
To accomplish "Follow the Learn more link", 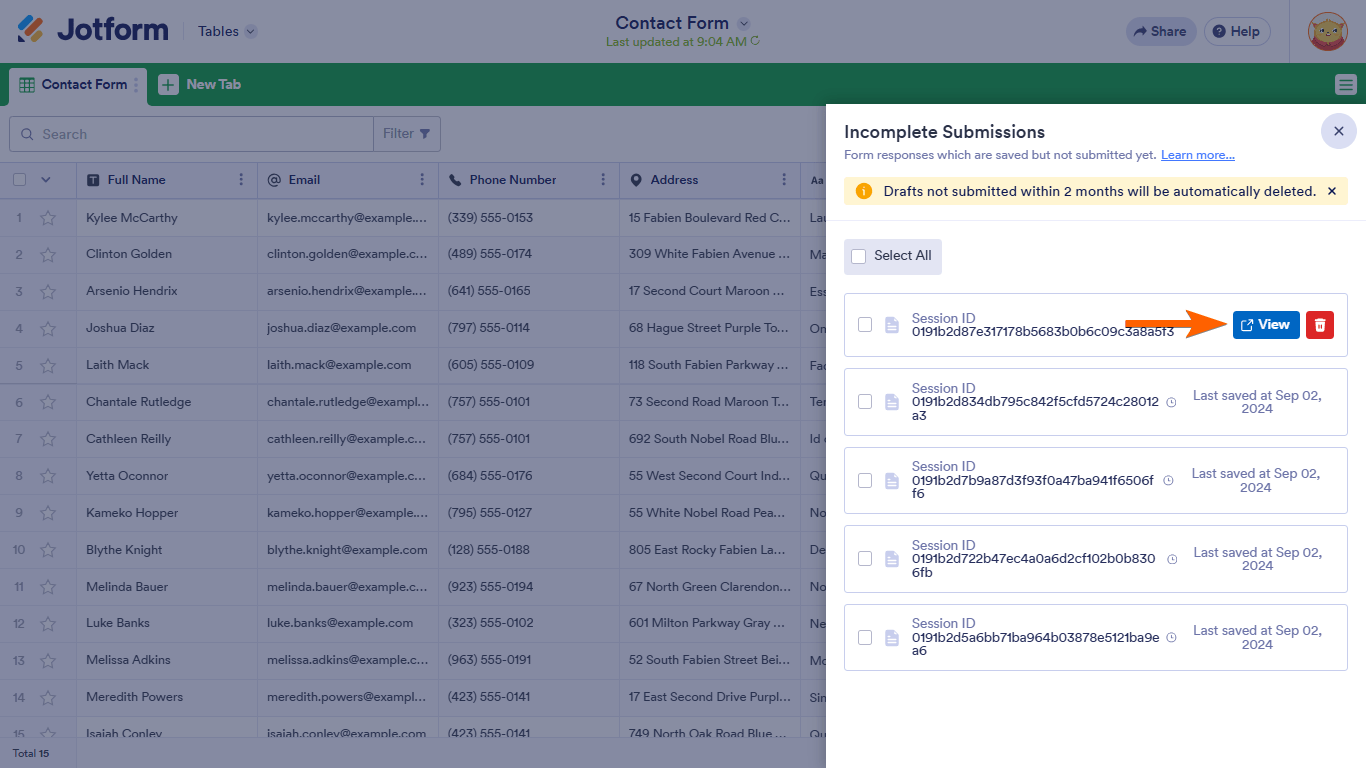I will (x=1197, y=155).
